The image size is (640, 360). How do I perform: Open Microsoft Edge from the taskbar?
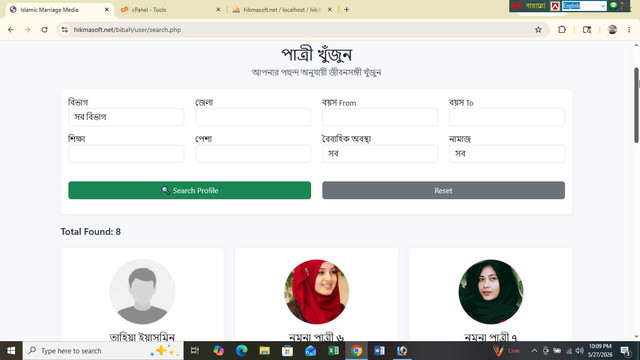242,351
